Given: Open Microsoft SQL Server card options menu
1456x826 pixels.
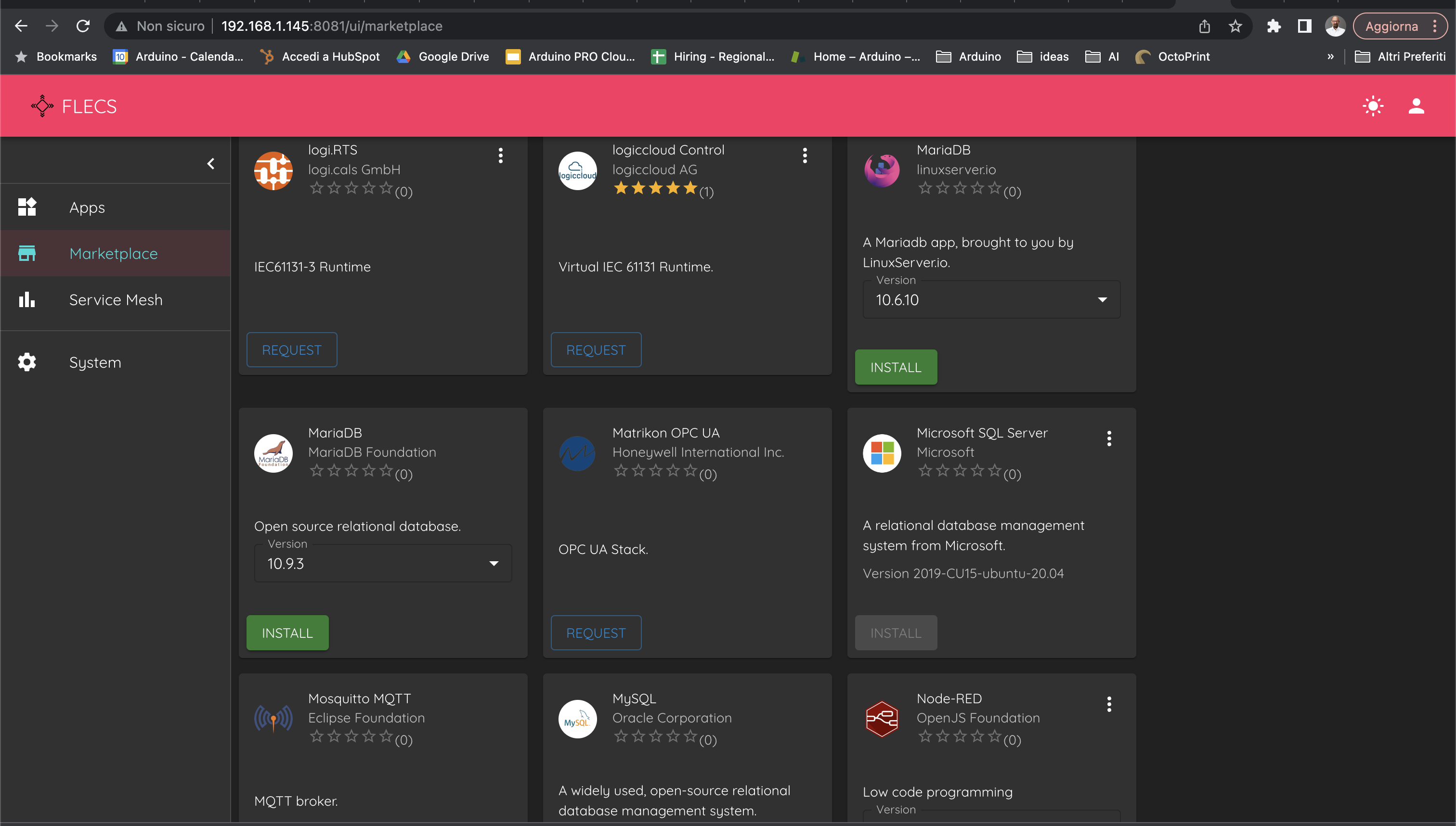Looking at the screenshot, I should pos(1109,438).
